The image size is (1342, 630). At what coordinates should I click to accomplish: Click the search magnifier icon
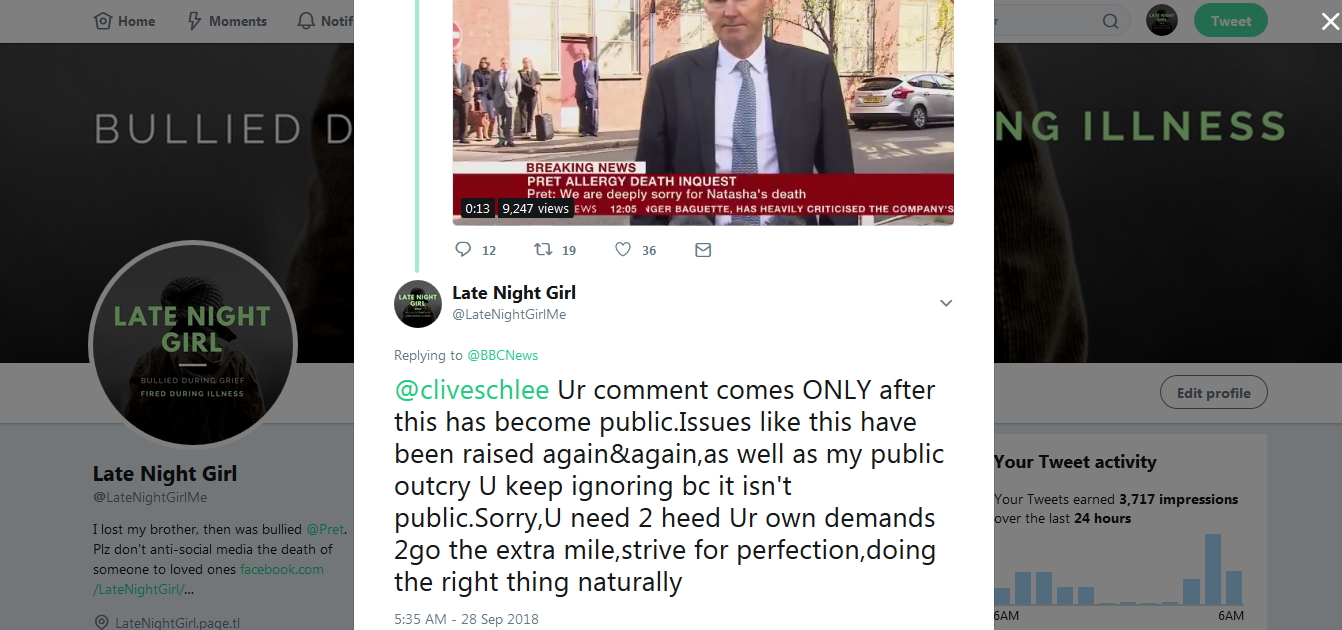click(1110, 20)
